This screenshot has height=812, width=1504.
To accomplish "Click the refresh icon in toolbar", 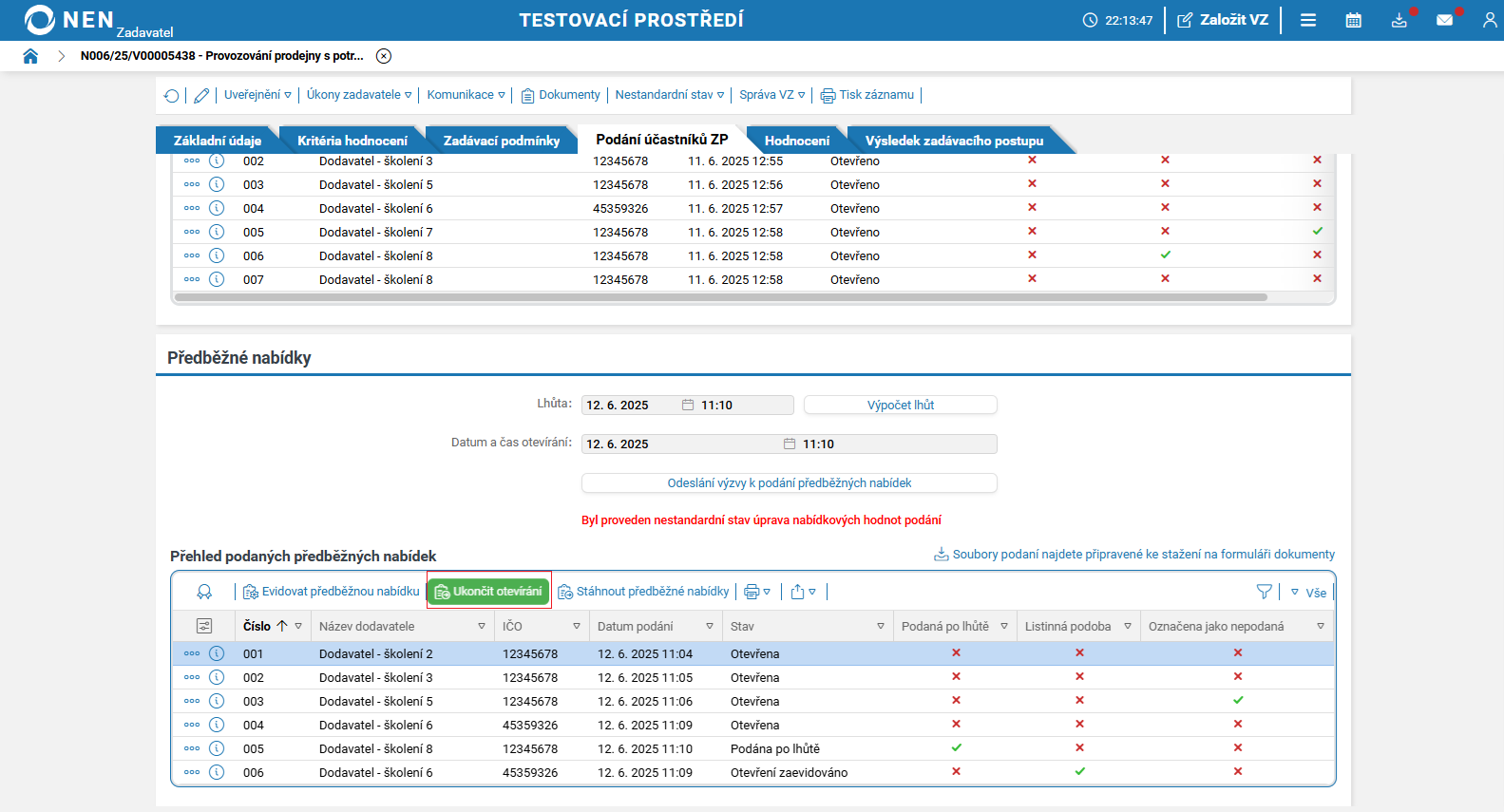I will (171, 95).
